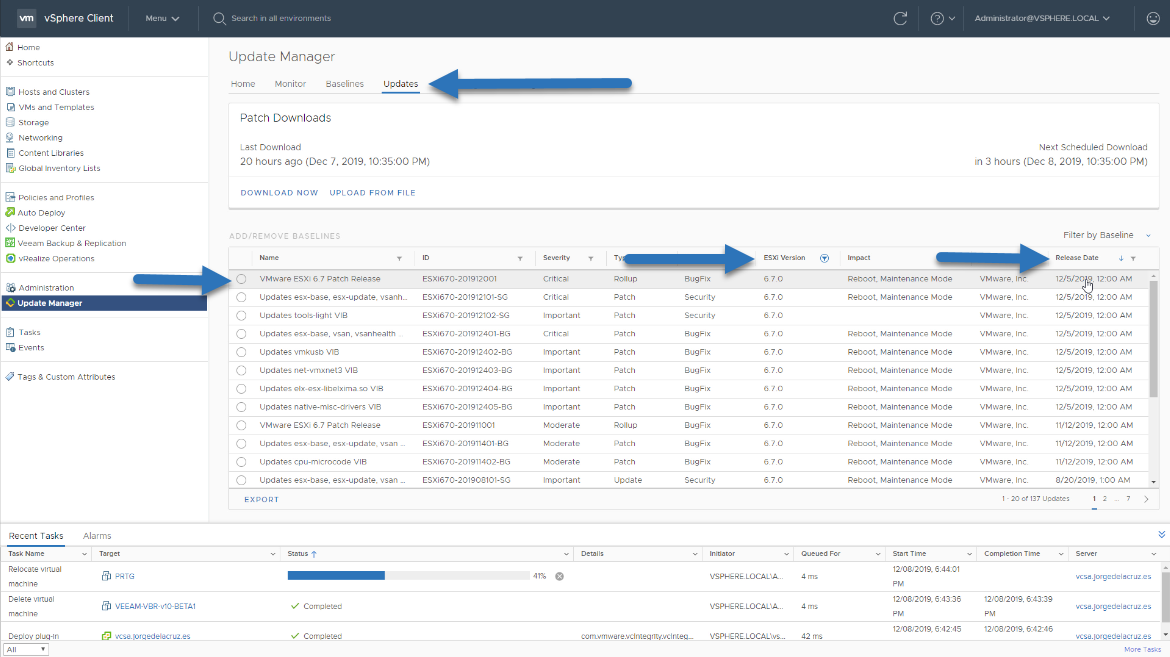Select radio for Updates cpu-microcode VIB
The image size is (1170, 657).
(241, 462)
